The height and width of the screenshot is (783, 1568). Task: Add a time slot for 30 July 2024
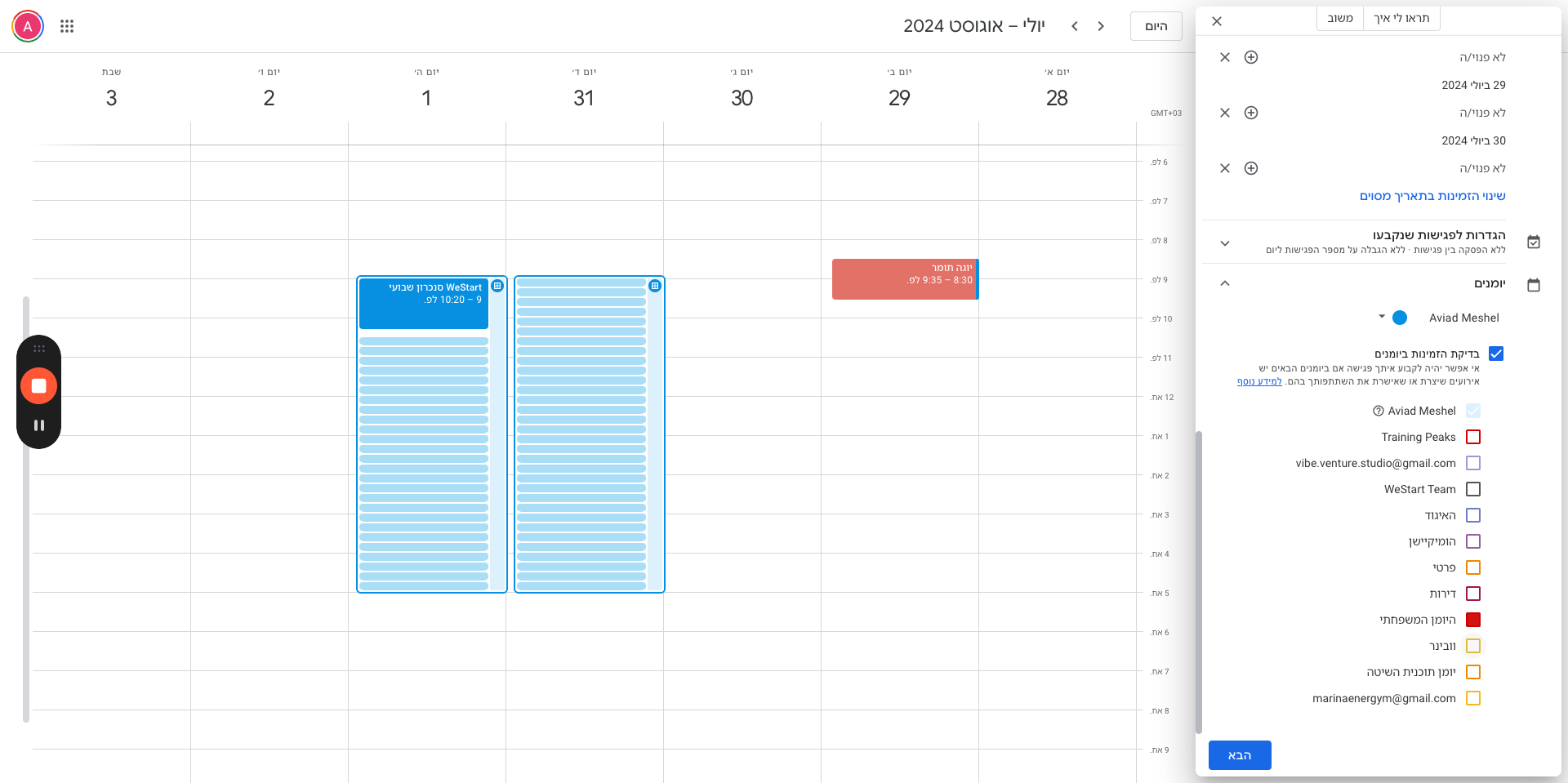coord(1251,168)
